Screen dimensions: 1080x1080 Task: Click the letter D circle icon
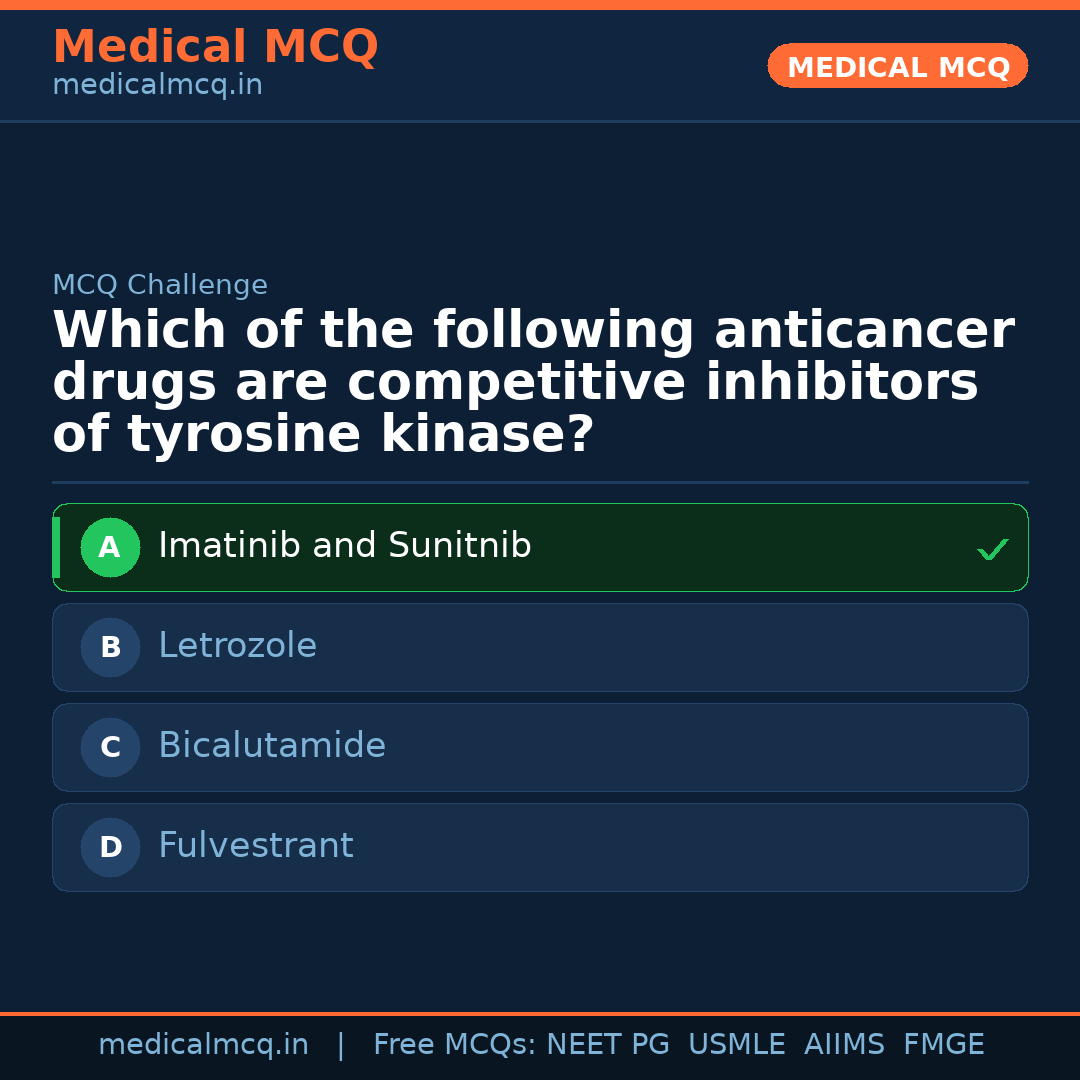[110, 847]
